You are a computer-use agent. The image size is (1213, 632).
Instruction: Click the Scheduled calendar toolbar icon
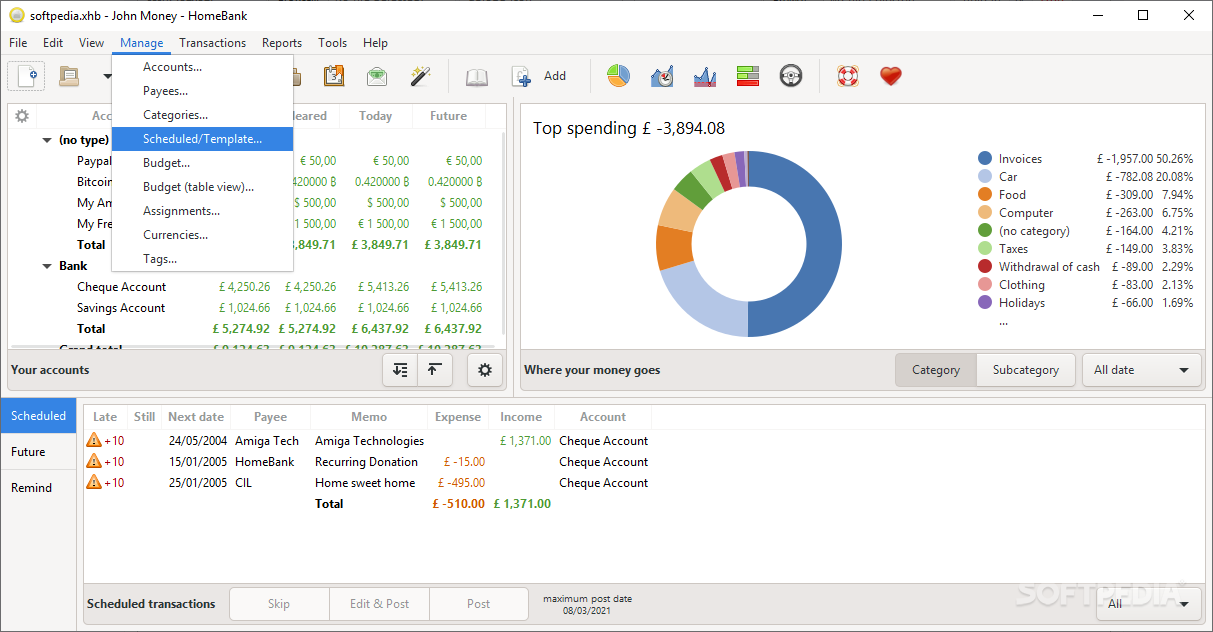pos(334,76)
